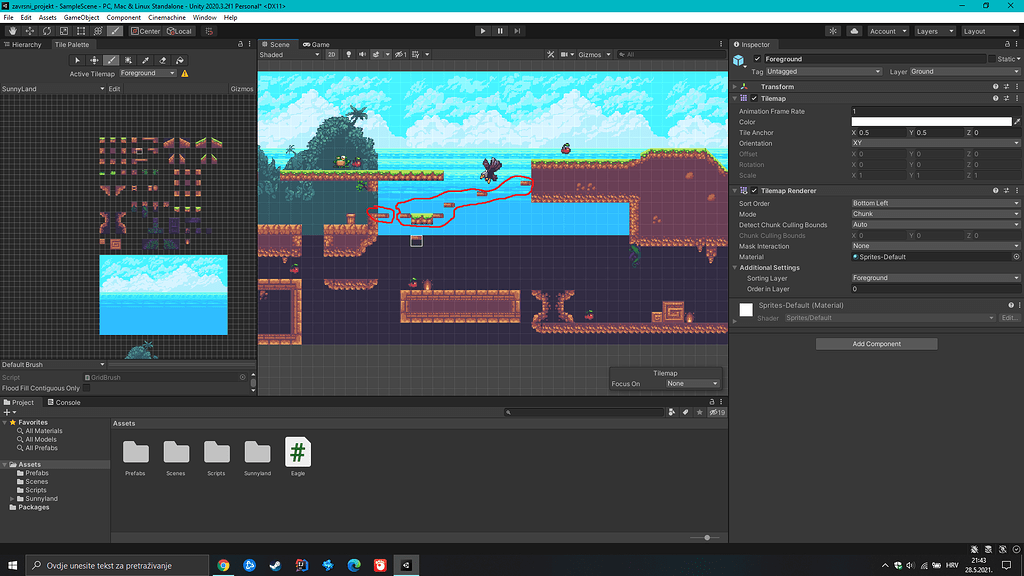The height and width of the screenshot is (576, 1024).
Task: Select the Eraser tool in Tile Palette
Action: (x=163, y=60)
